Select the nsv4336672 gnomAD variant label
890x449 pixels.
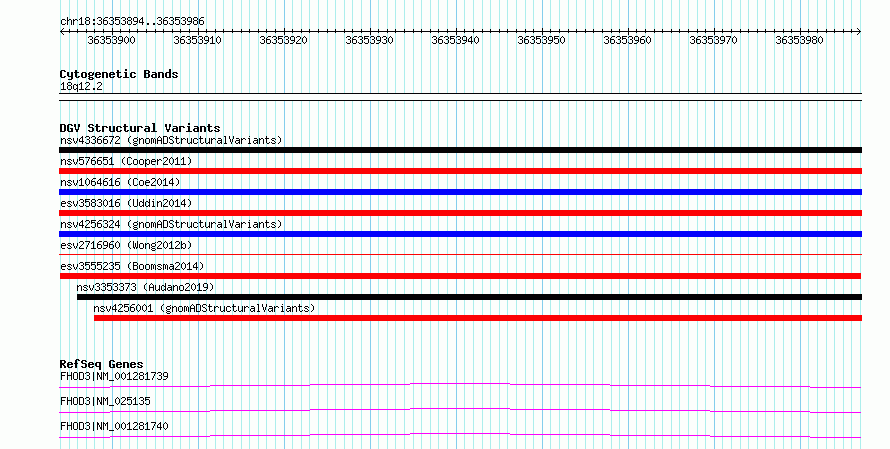pyautogui.click(x=171, y=140)
